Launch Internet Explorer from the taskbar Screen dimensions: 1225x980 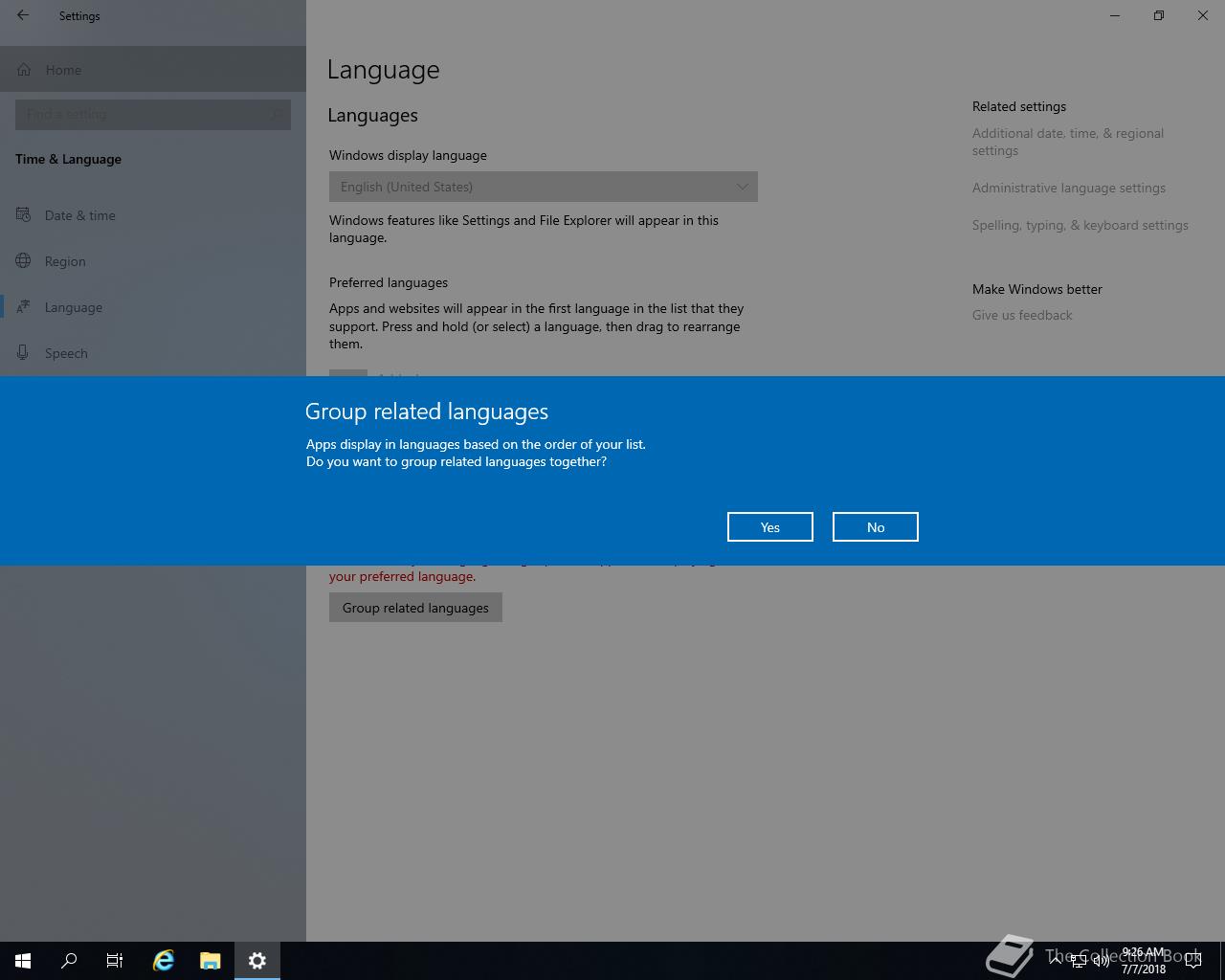(x=164, y=961)
